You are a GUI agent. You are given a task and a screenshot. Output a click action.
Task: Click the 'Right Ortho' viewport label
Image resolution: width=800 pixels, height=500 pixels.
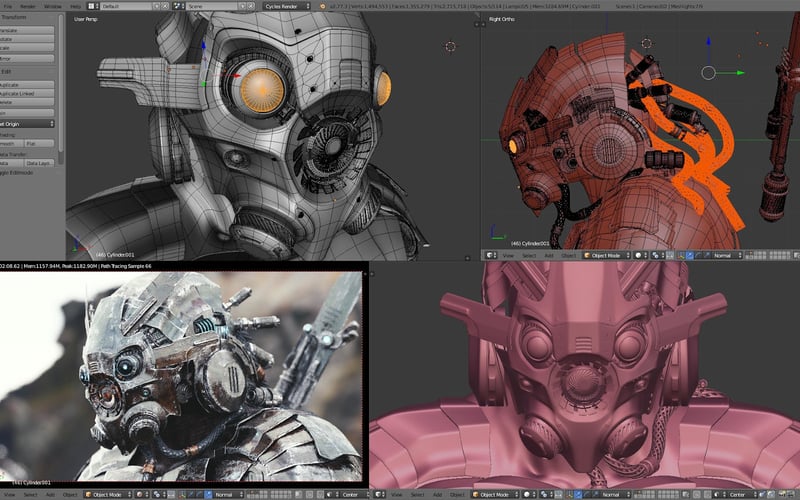coord(502,19)
